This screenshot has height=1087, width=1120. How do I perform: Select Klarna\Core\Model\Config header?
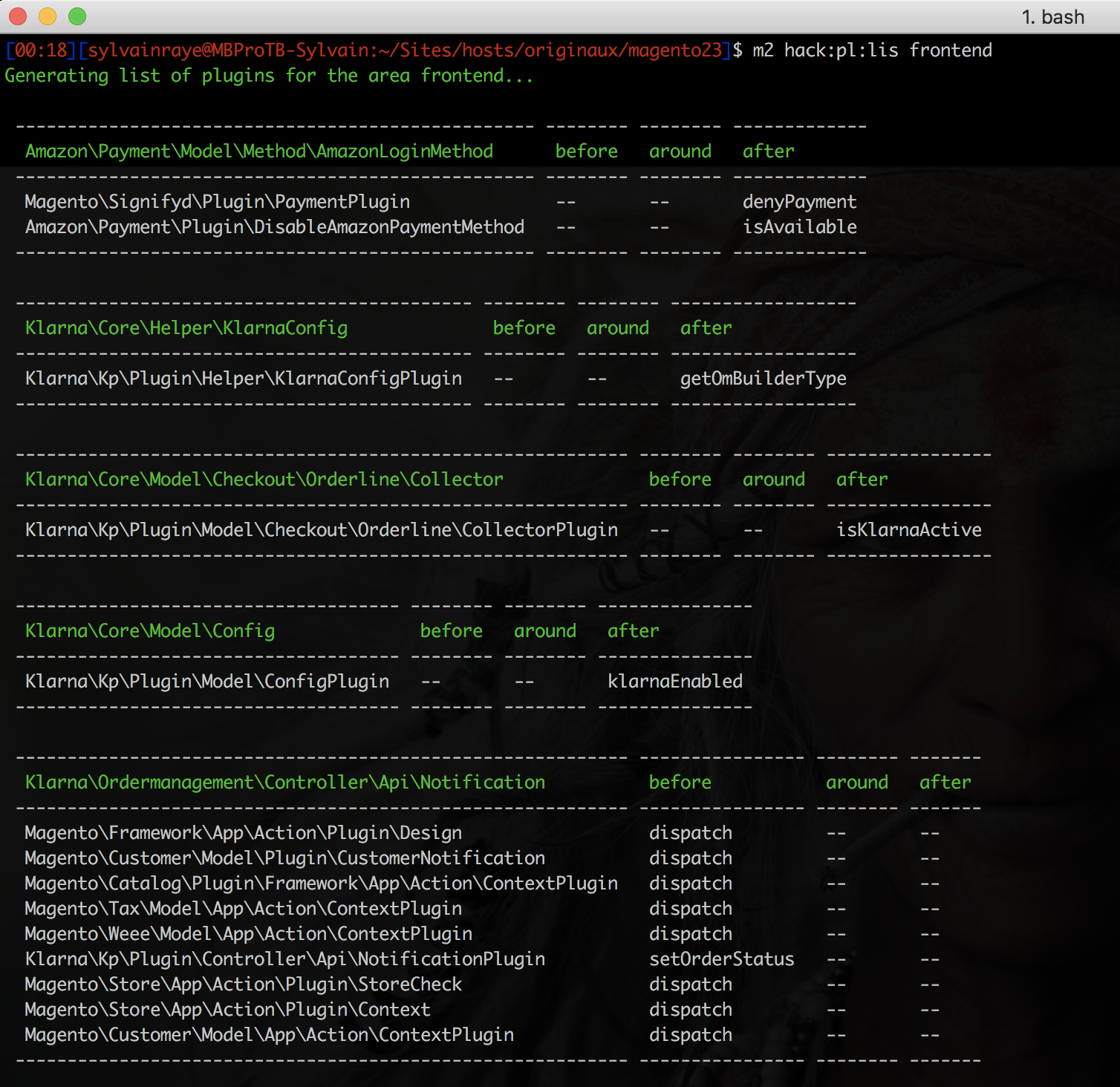tap(150, 631)
